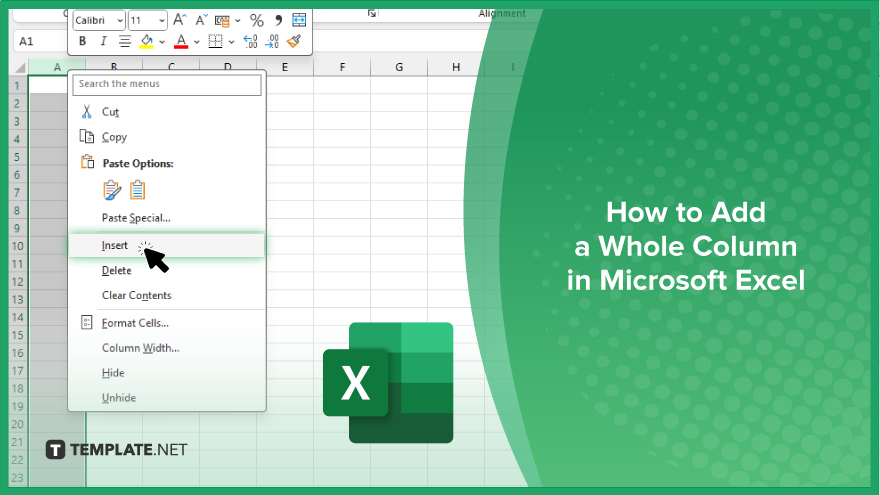Click the Copy pages icon
The height and width of the screenshot is (495, 880).
click(x=86, y=136)
